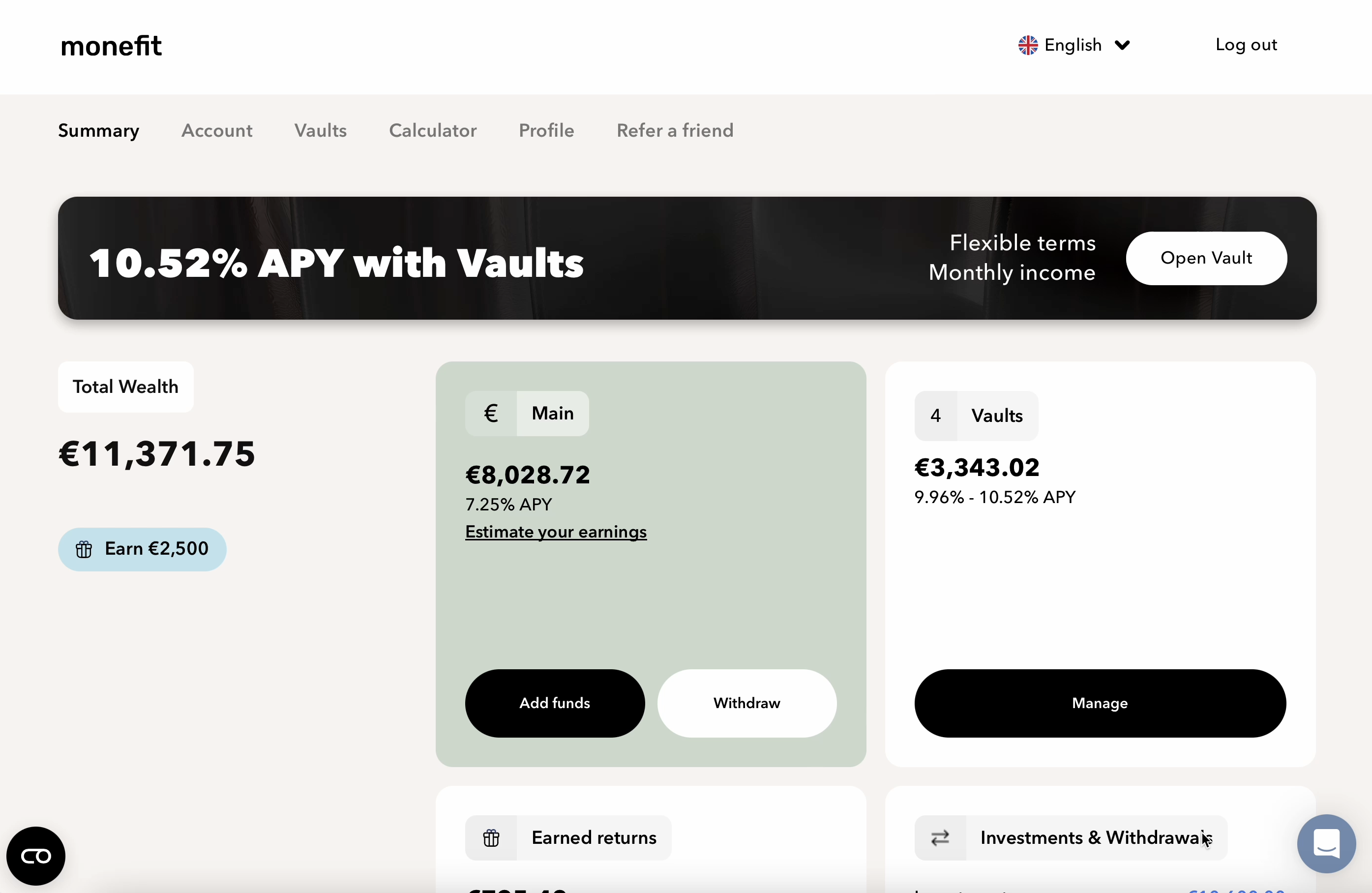Open the Profile tab
This screenshot has width=1372, height=893.
tap(546, 131)
